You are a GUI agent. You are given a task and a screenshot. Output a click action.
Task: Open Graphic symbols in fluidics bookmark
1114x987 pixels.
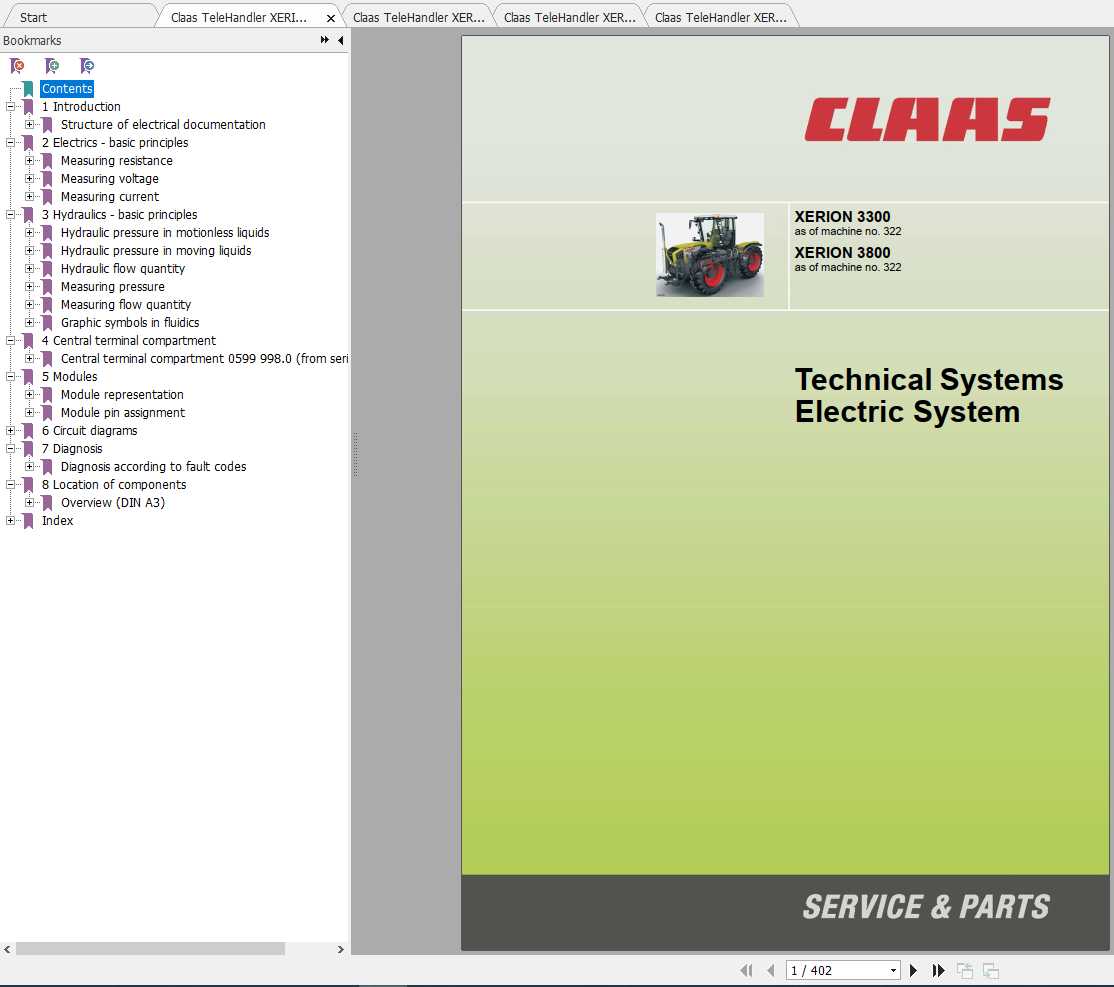pyautogui.click(x=130, y=323)
